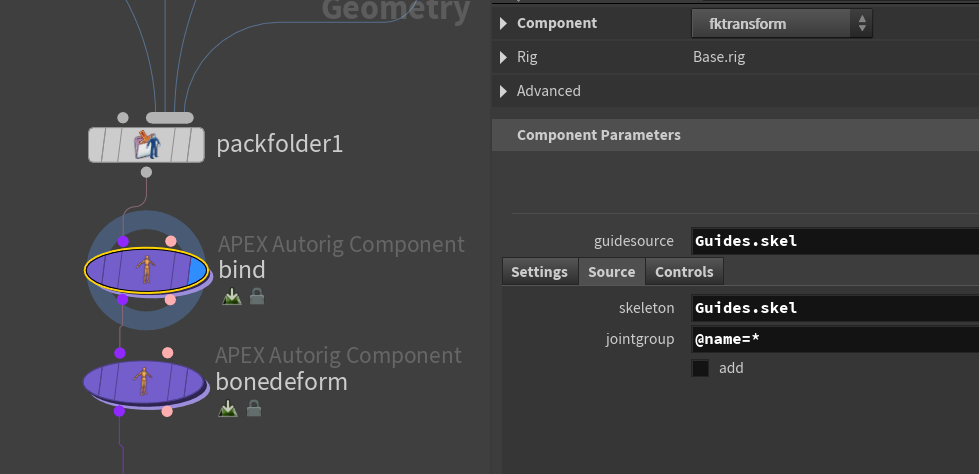Toggle the blue display flag on bind node
Image resolution: width=979 pixels, height=474 pixels.
(198, 270)
